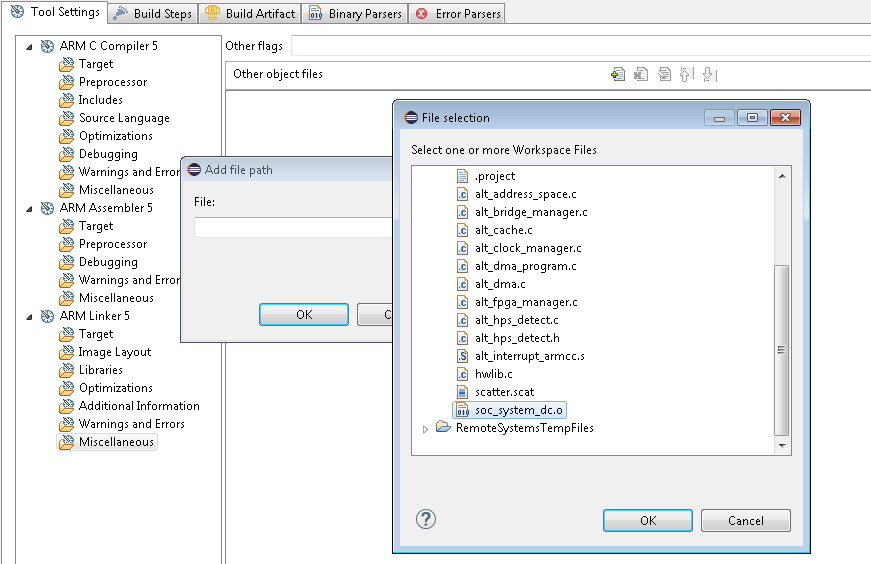
Task: Select alt_dma.c file
Action: click(500, 284)
